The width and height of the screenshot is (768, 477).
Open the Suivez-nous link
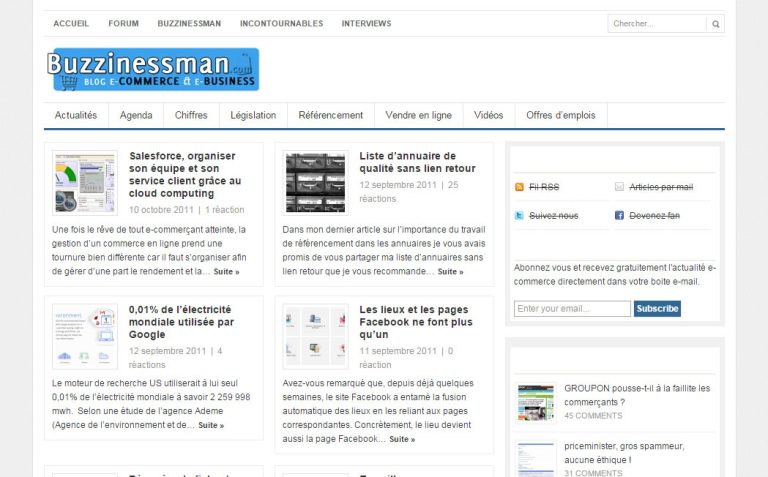pyautogui.click(x=553, y=215)
